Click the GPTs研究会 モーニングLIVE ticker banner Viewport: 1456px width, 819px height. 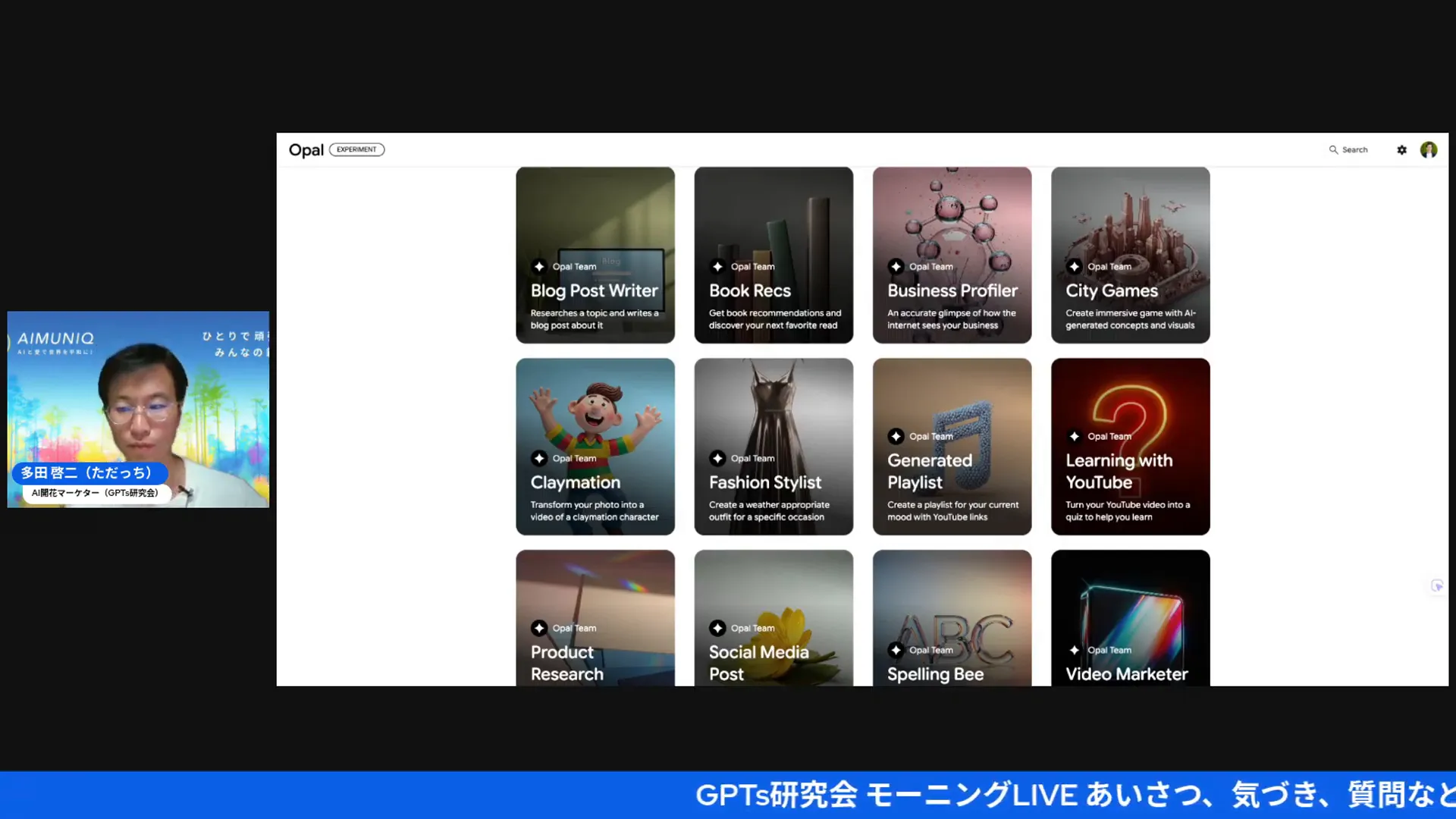pos(728,795)
